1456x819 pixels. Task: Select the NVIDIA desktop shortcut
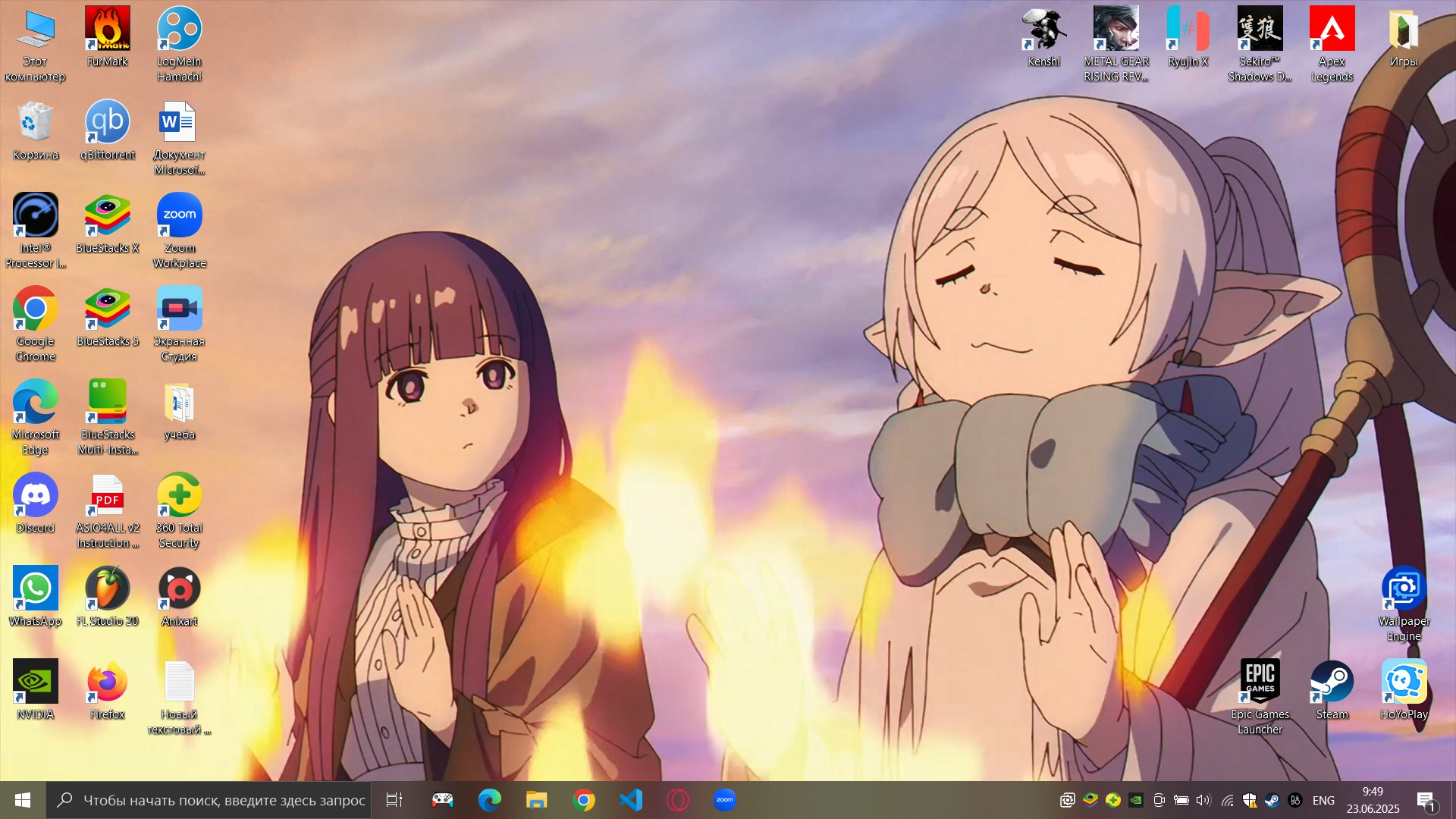coord(35,690)
